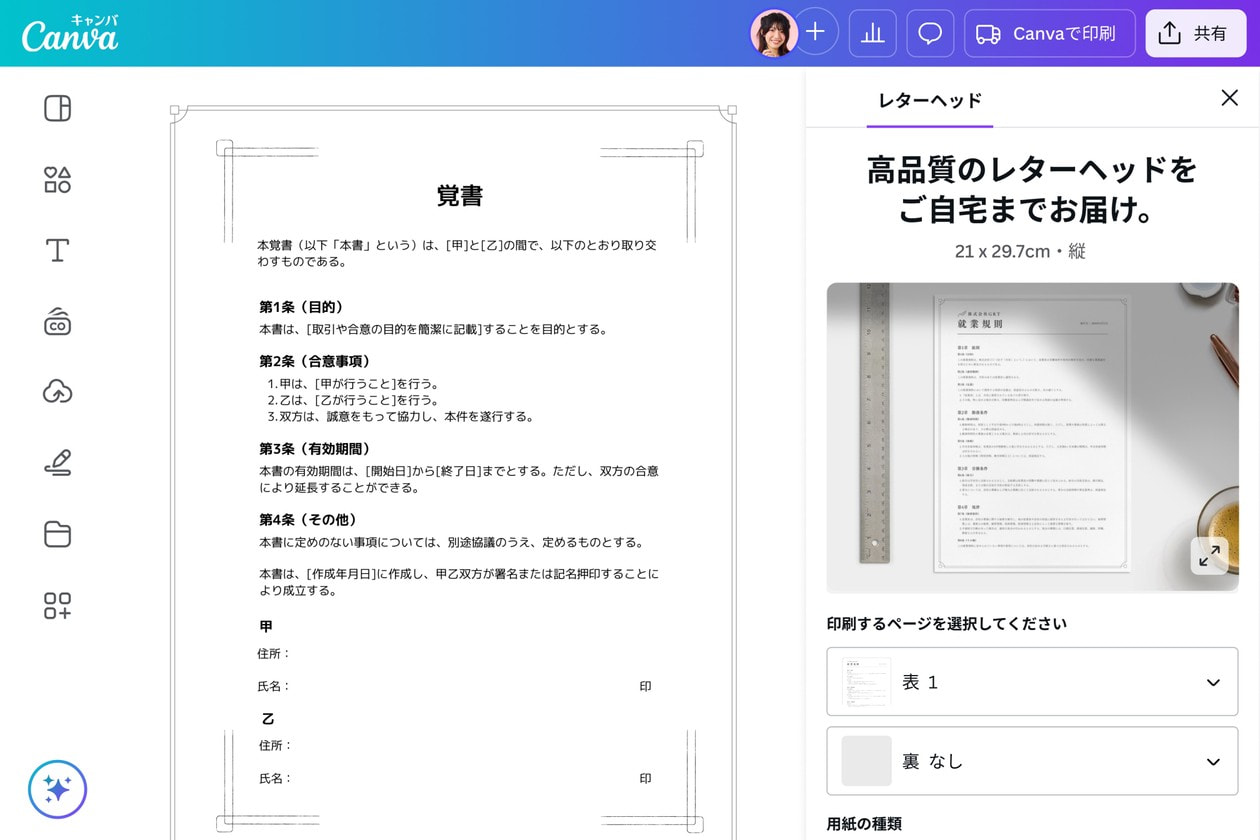Select the Elements sidebar icon
Image resolution: width=1260 pixels, height=840 pixels.
57,179
